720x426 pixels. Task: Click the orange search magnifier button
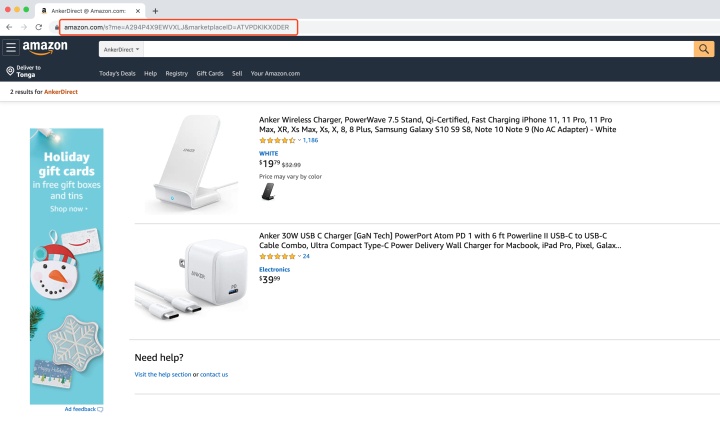(703, 49)
